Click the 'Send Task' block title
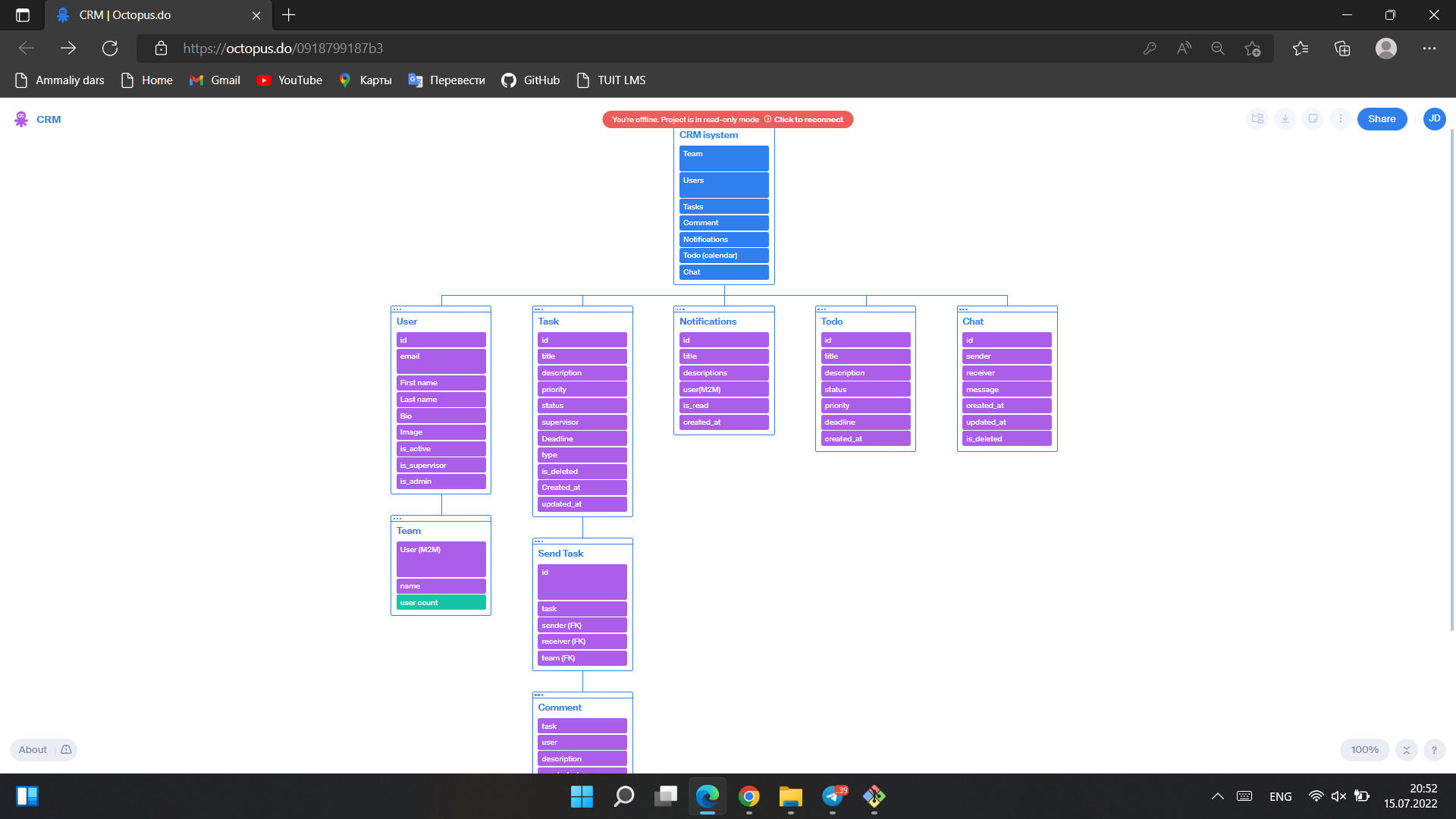Viewport: 1456px width, 819px height. tap(560, 554)
